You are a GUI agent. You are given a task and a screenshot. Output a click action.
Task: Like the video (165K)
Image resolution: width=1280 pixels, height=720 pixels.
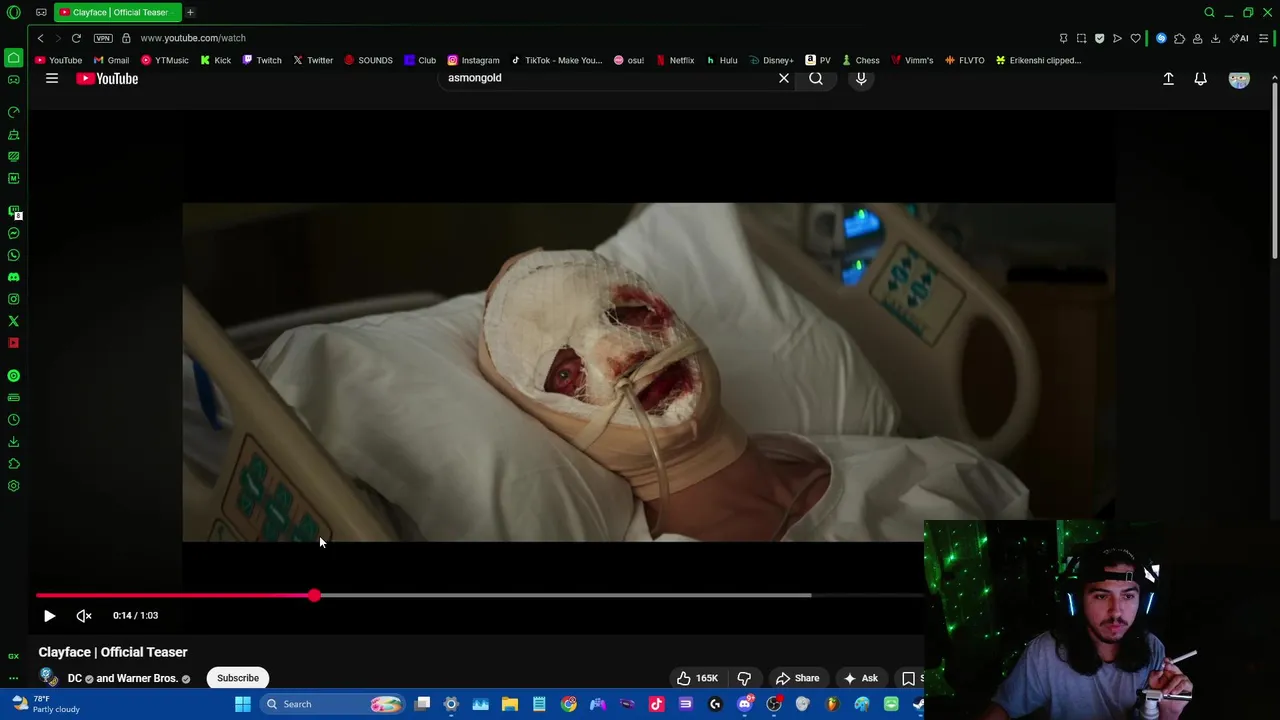pos(697,678)
